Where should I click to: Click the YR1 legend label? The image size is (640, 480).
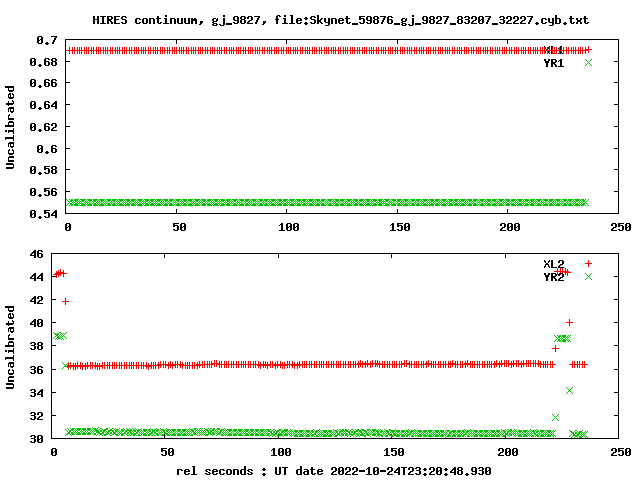tap(553, 63)
